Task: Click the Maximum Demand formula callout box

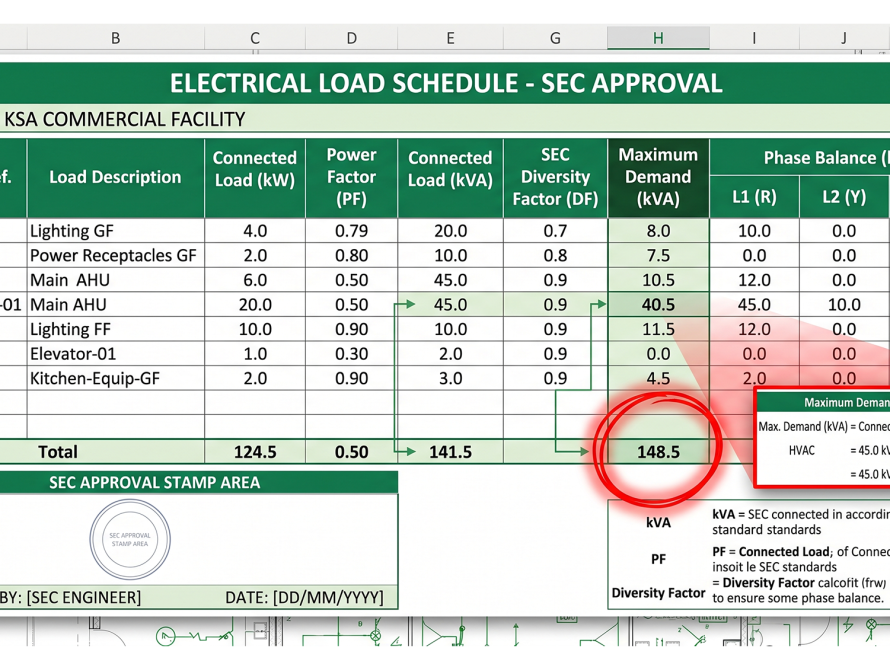Action: (x=822, y=438)
